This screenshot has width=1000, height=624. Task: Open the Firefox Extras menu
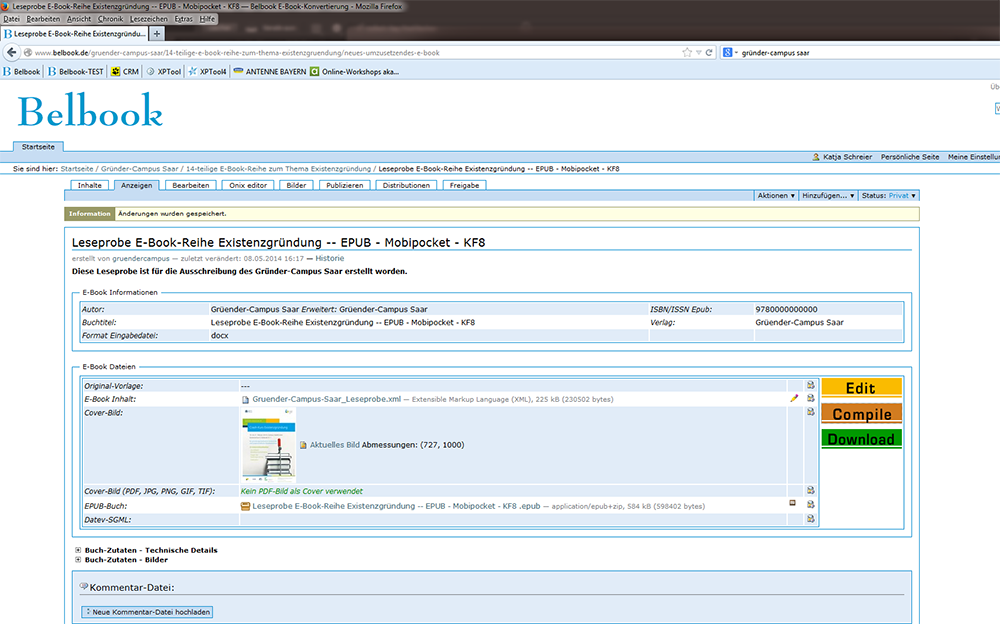point(184,19)
